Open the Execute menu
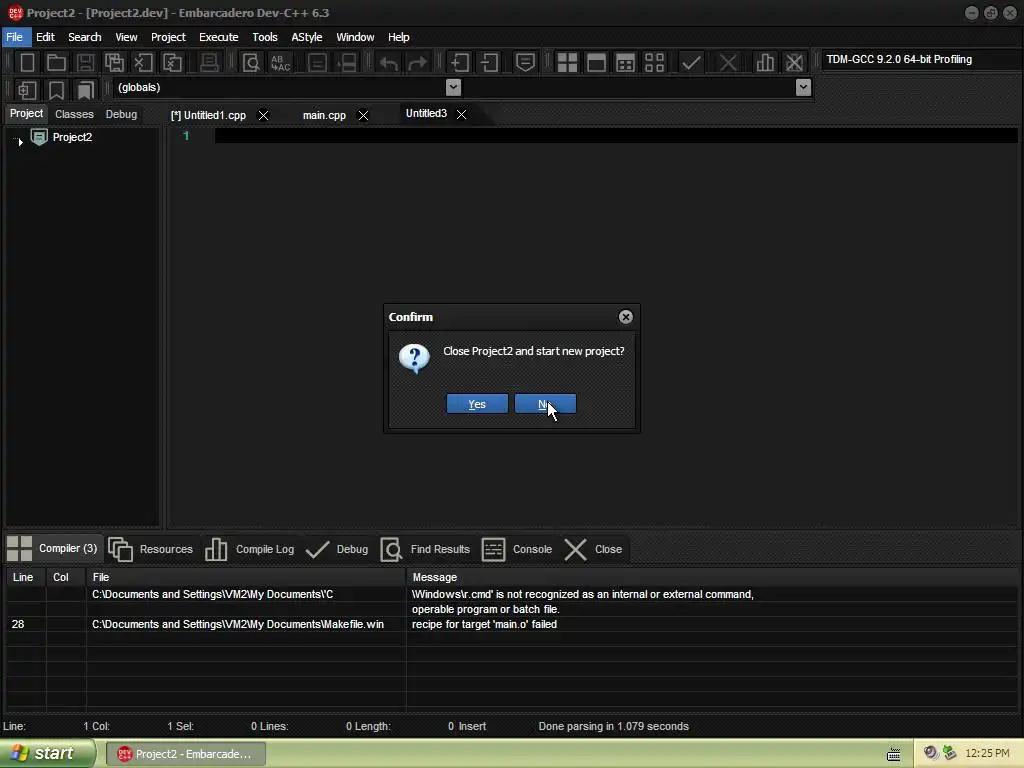Screen dimensions: 1024x768 219,37
